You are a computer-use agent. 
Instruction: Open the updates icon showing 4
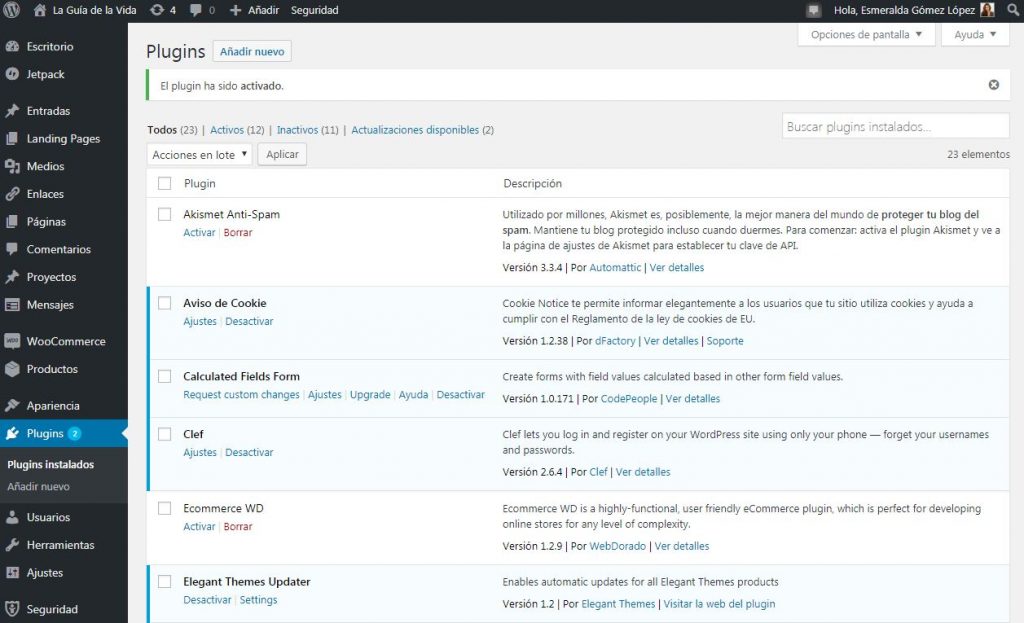(x=158, y=10)
